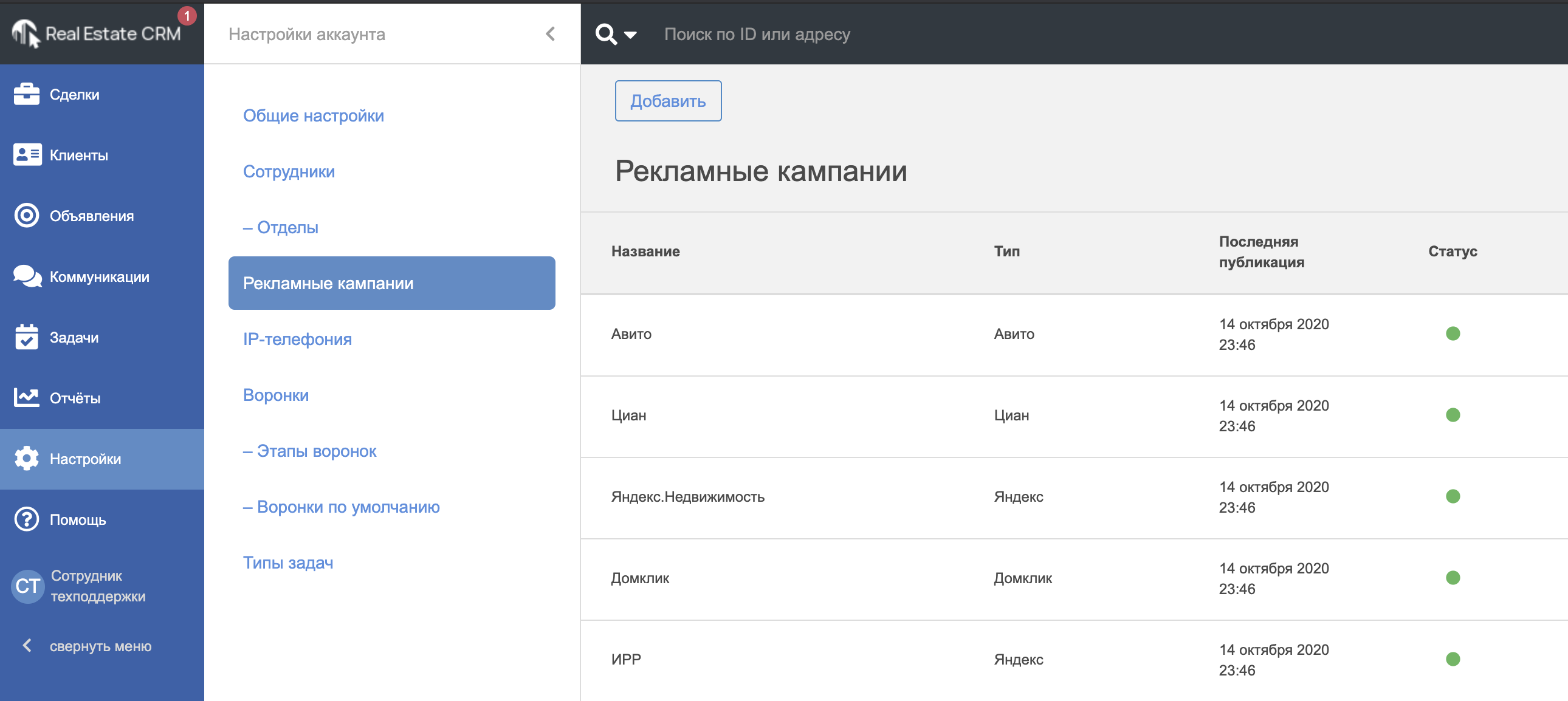Open Общие настройки link
Screen dimensions: 1568x701
pyautogui.click(x=314, y=115)
